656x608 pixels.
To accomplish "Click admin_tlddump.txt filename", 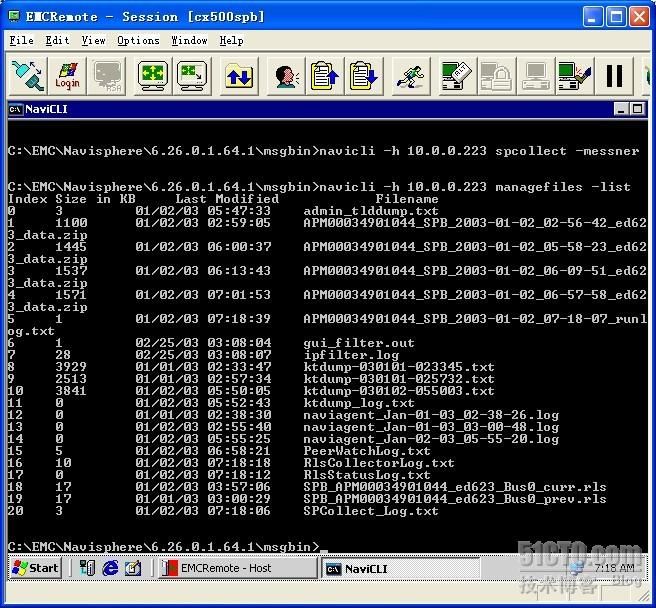I will [371, 211].
